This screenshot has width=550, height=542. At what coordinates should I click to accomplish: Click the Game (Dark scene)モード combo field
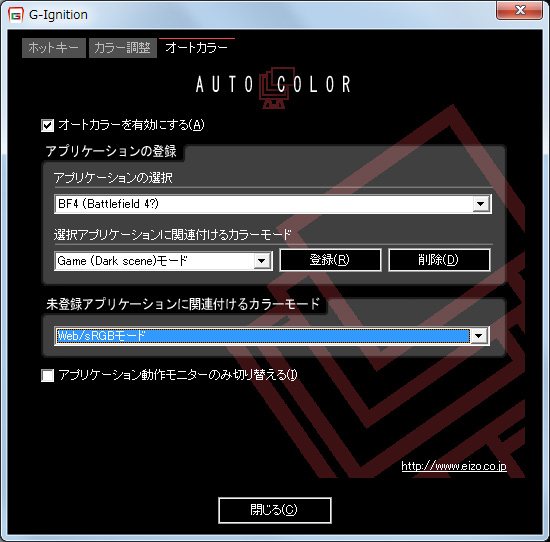tap(163, 261)
